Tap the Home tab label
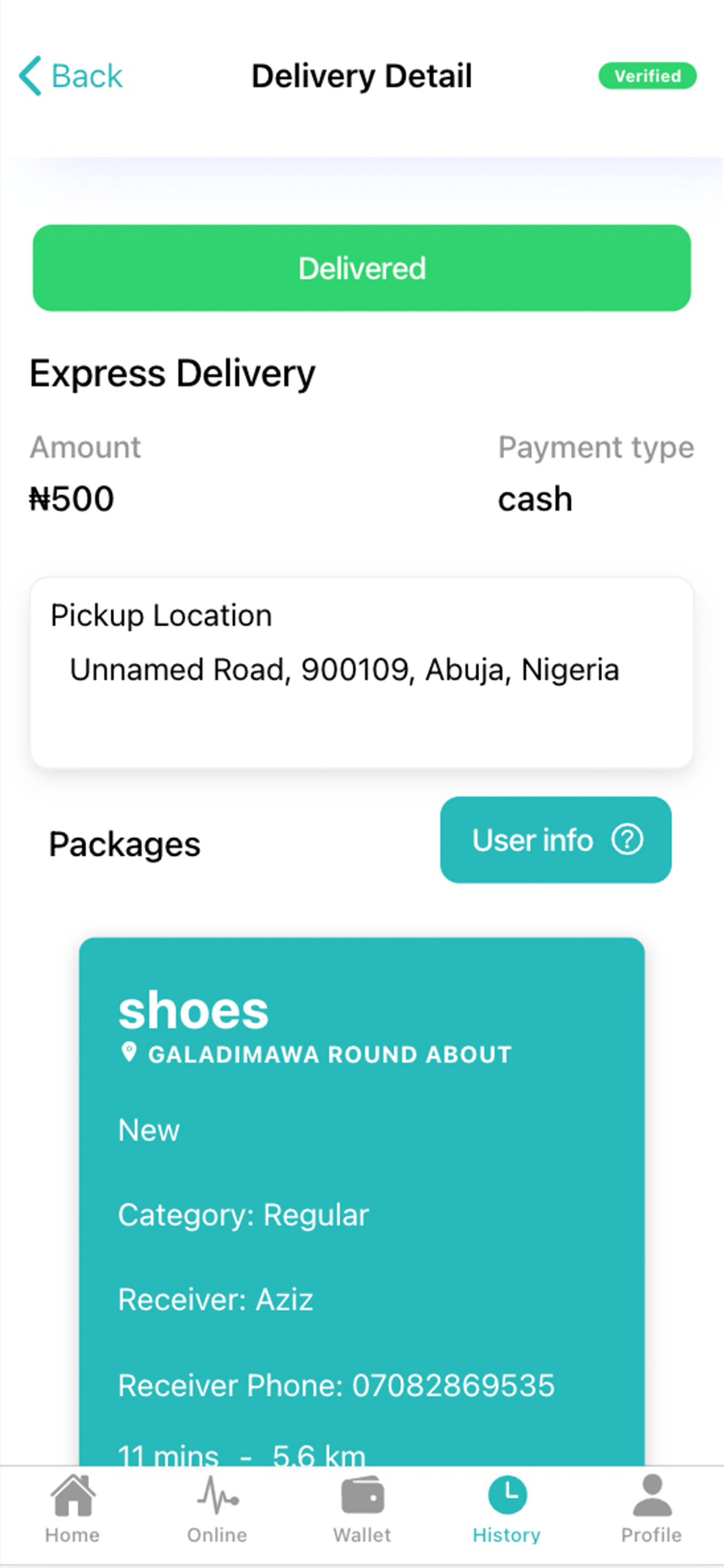Image resolution: width=724 pixels, height=1568 pixels. pos(72,1535)
